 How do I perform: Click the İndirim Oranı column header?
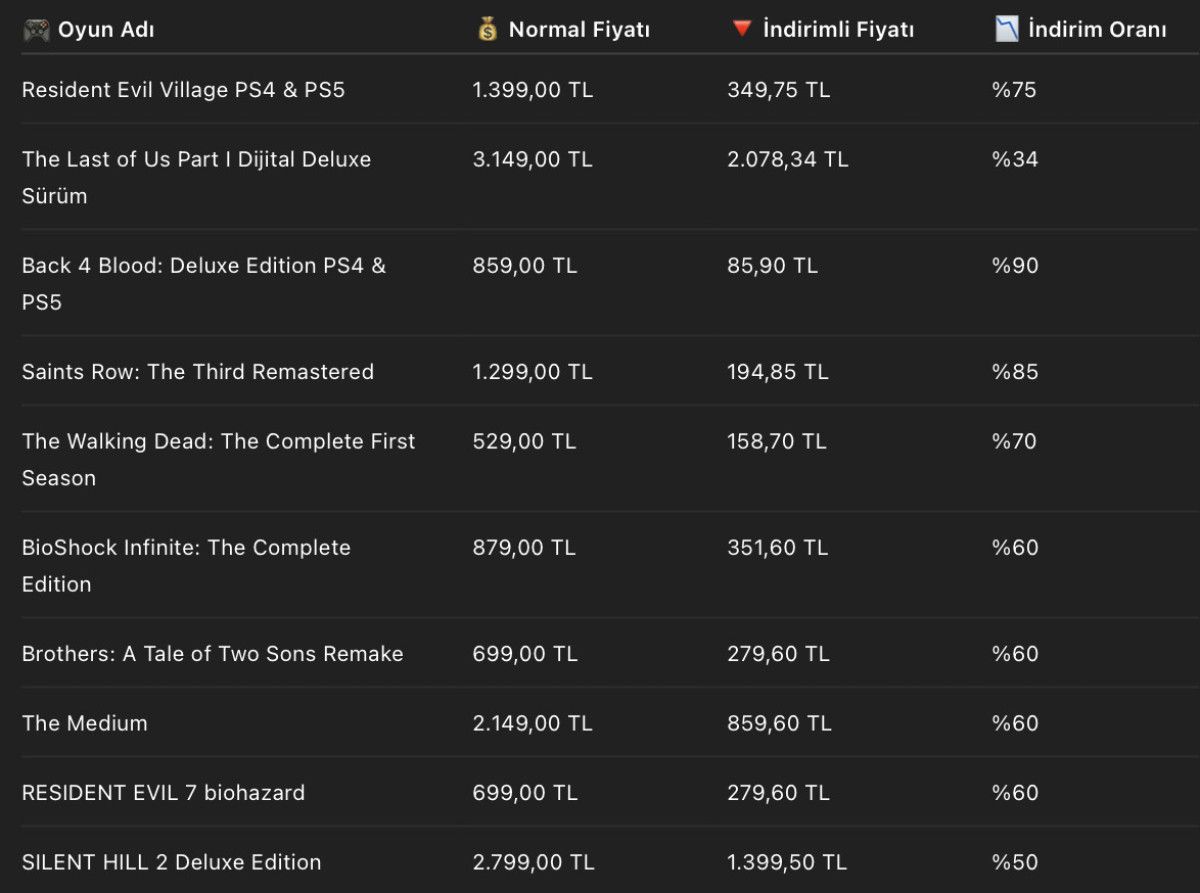point(1097,30)
